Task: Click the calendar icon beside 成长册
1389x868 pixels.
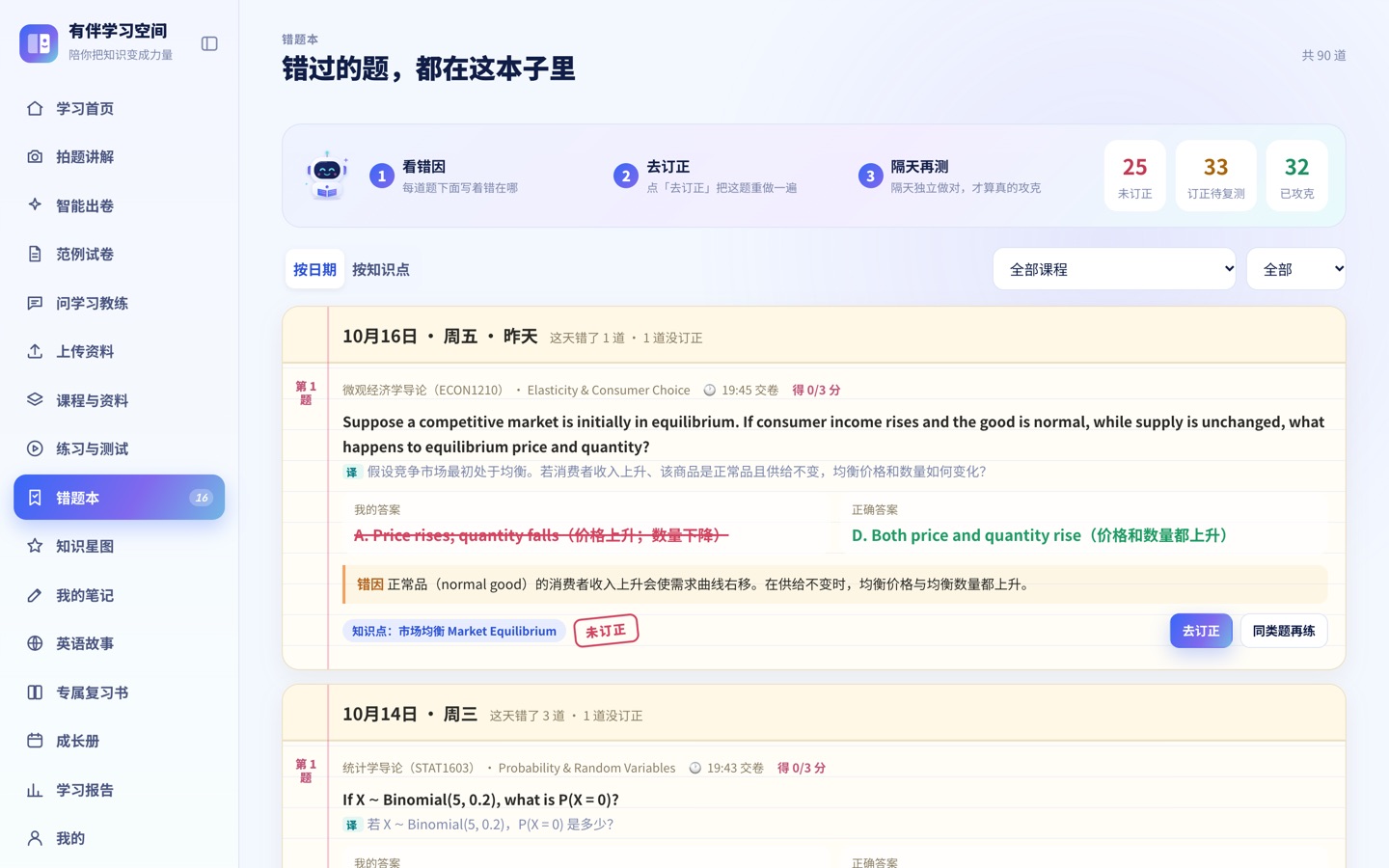Action: point(35,741)
